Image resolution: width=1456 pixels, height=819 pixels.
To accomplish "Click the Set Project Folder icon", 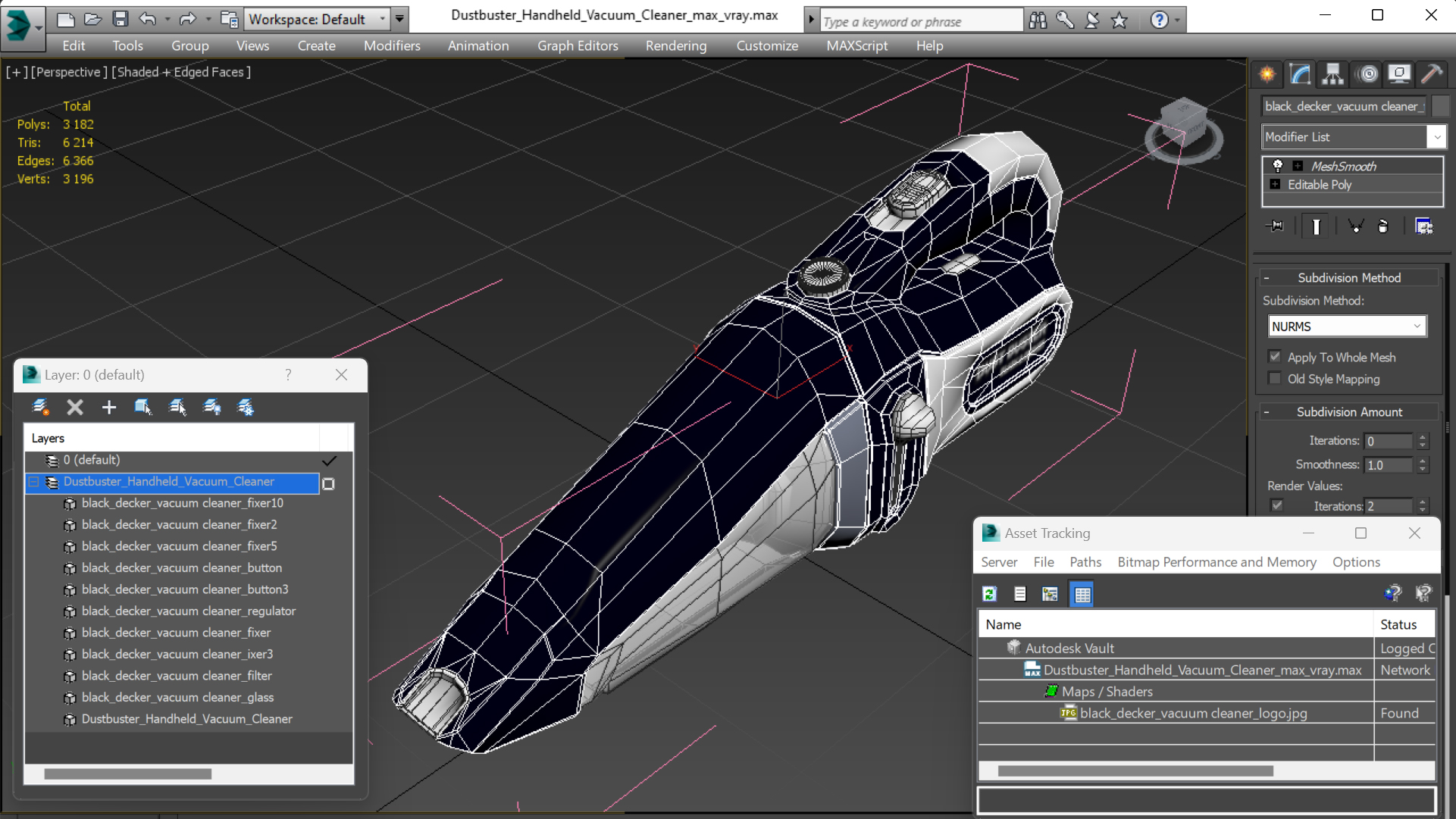I will pyautogui.click(x=229, y=19).
